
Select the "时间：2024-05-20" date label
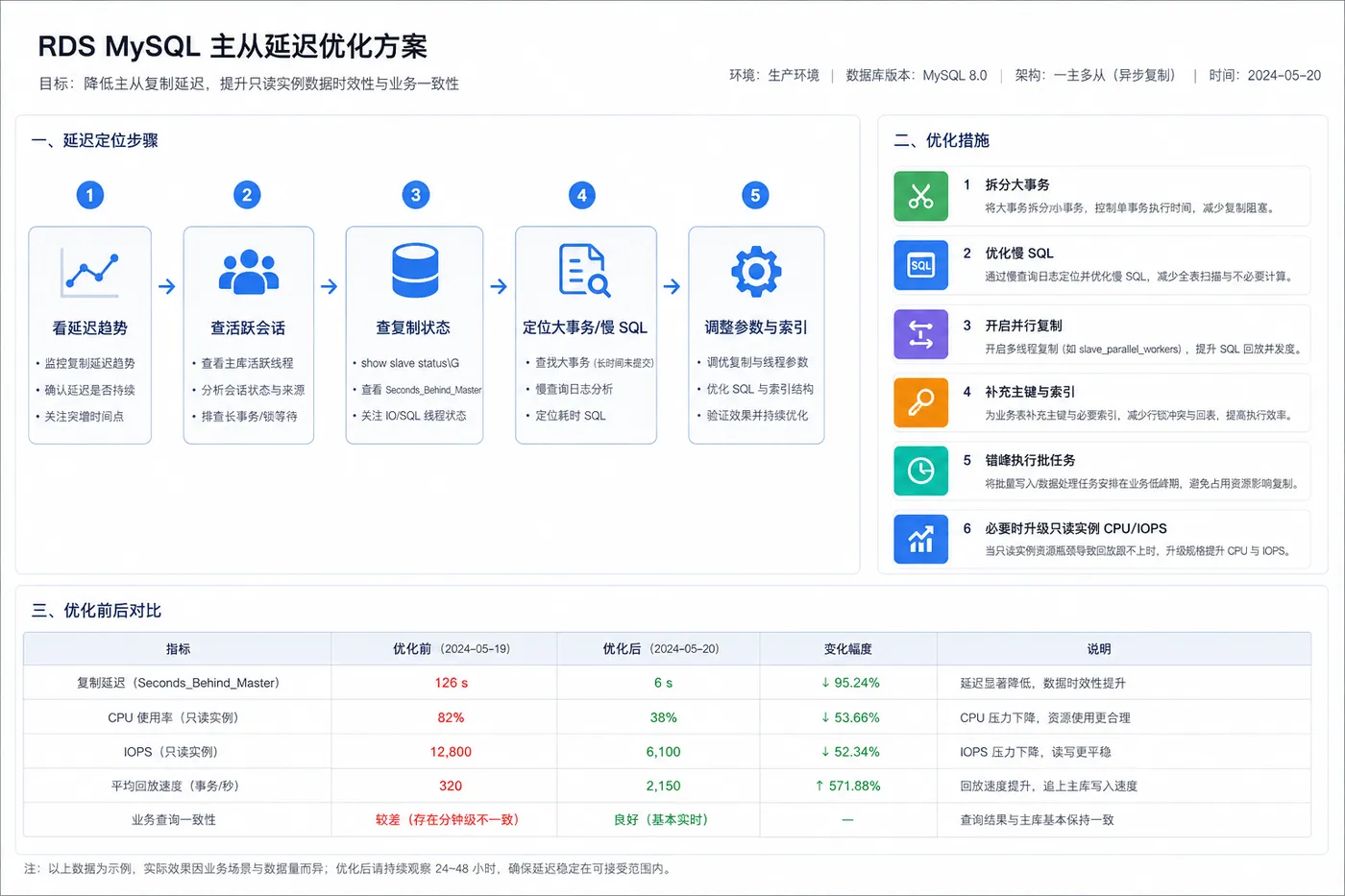pyautogui.click(x=1265, y=75)
